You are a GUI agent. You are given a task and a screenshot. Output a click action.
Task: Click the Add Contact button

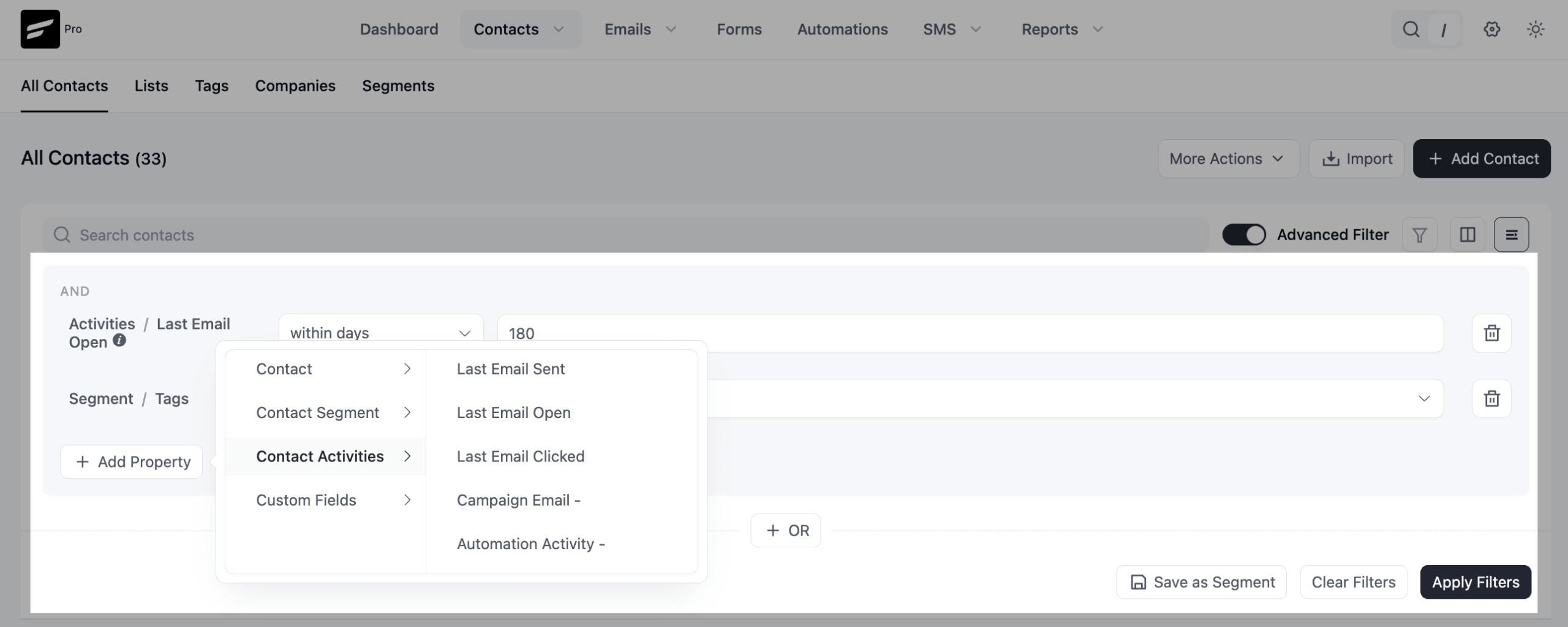tap(1482, 159)
